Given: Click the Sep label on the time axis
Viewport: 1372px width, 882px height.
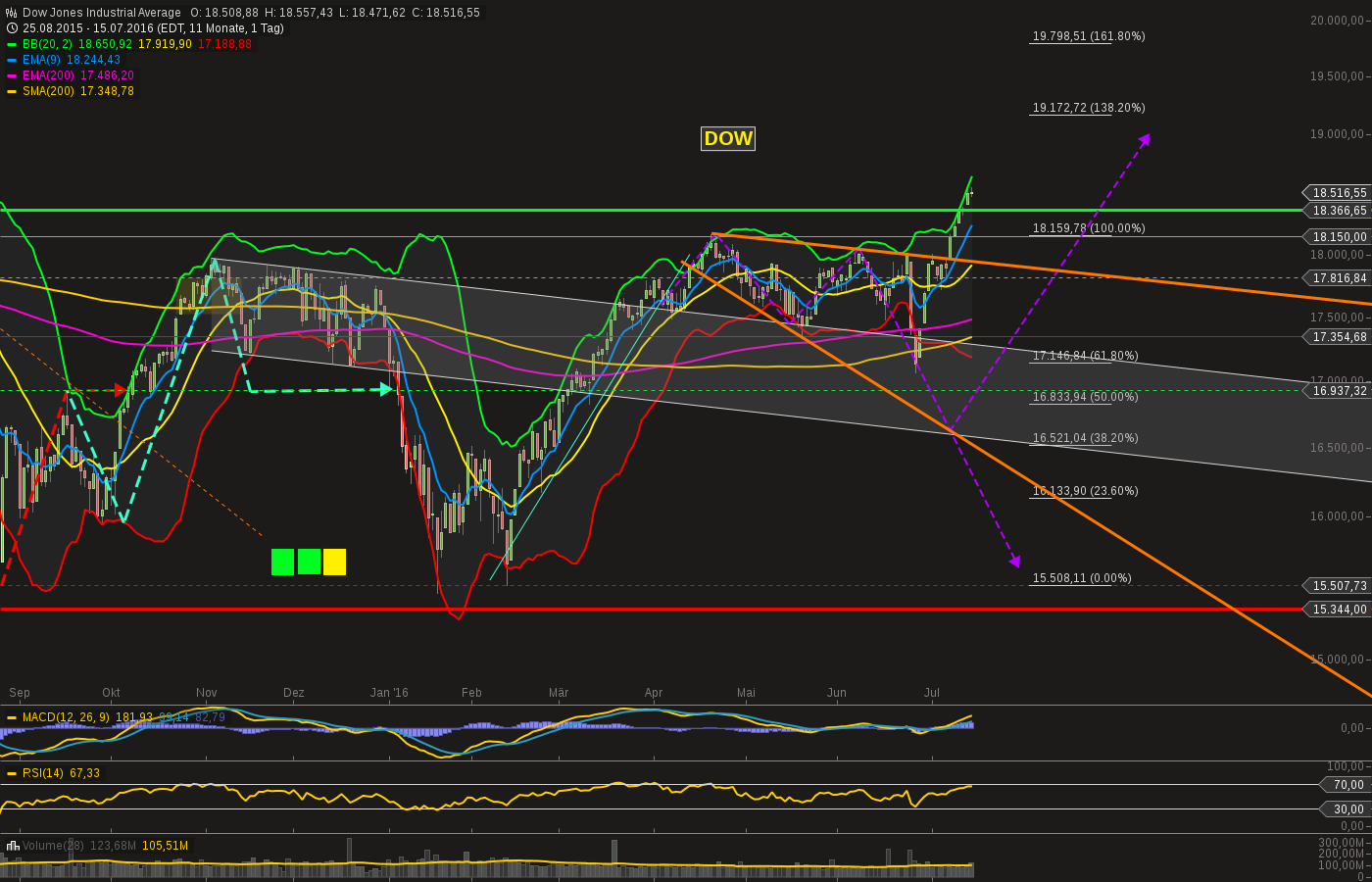Looking at the screenshot, I should click(20, 693).
